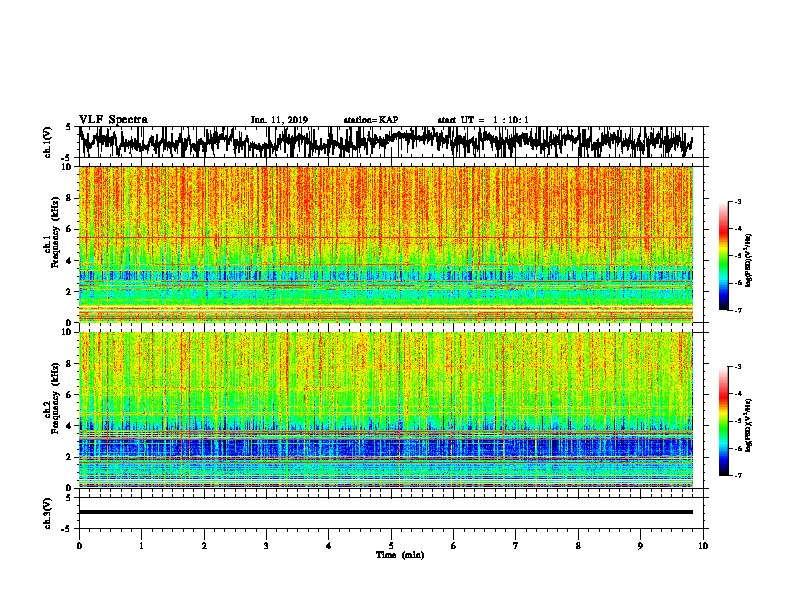Click the "station=KAP" header label
The height and width of the screenshot is (612, 792).
coord(371,120)
